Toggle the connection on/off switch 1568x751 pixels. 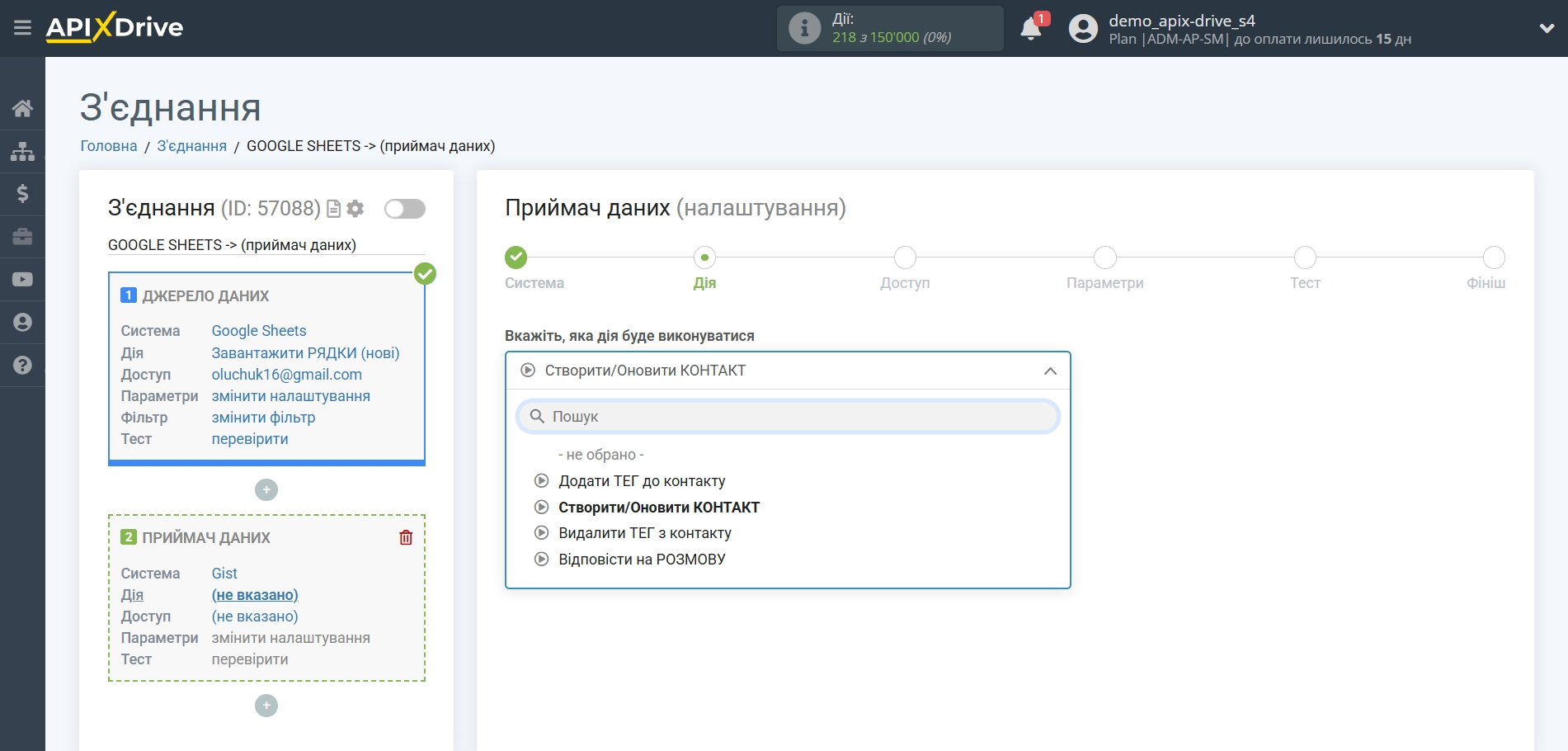tap(405, 209)
